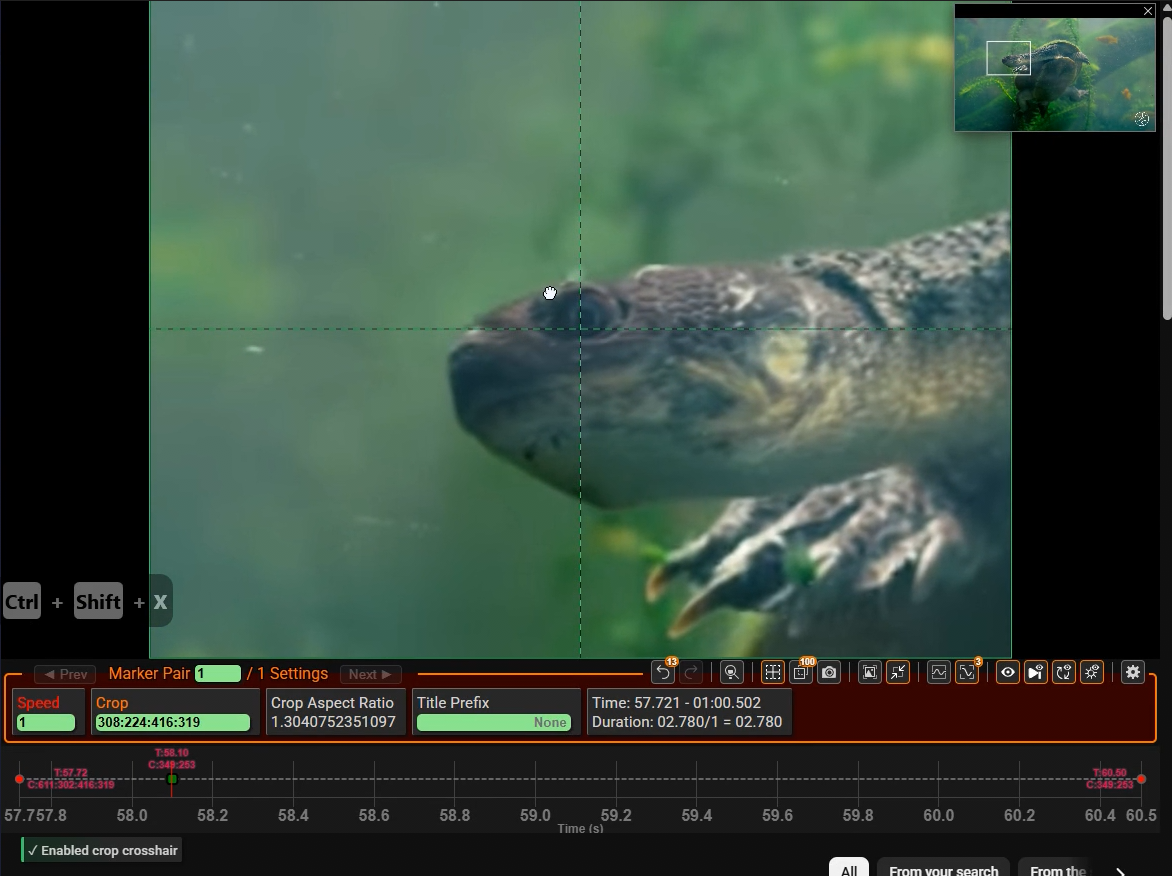The width and height of the screenshot is (1172, 876).
Task: Edit the Marker Pair number field
Action: [218, 673]
